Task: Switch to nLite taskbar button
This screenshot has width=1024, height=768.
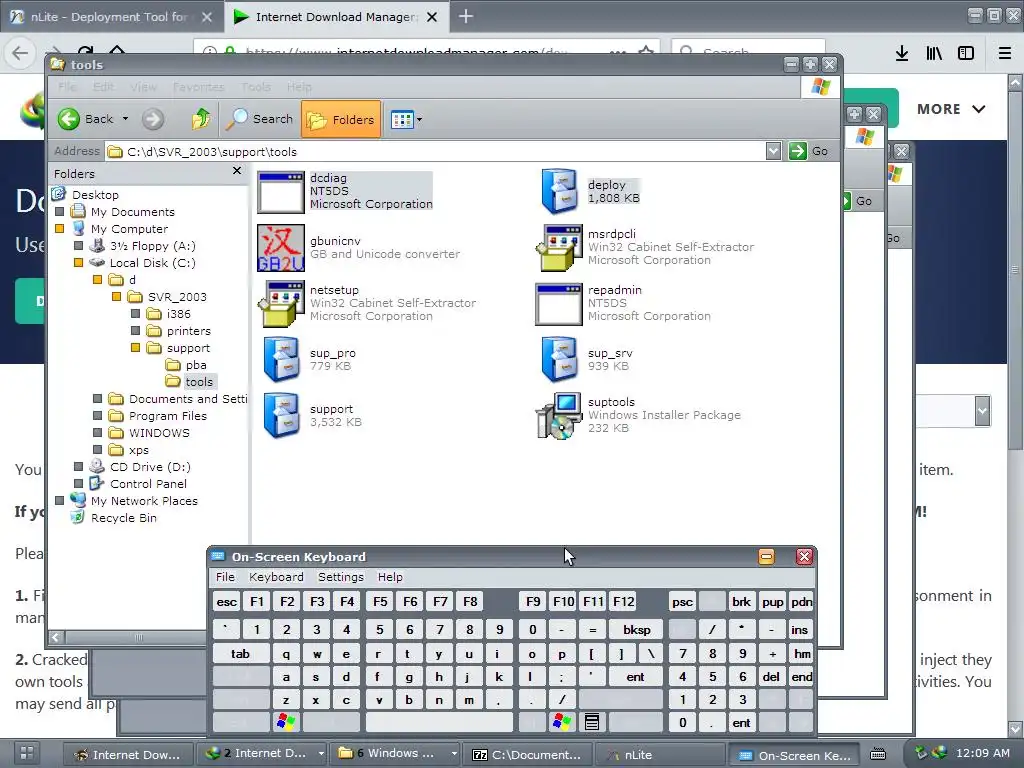Action: (658, 754)
